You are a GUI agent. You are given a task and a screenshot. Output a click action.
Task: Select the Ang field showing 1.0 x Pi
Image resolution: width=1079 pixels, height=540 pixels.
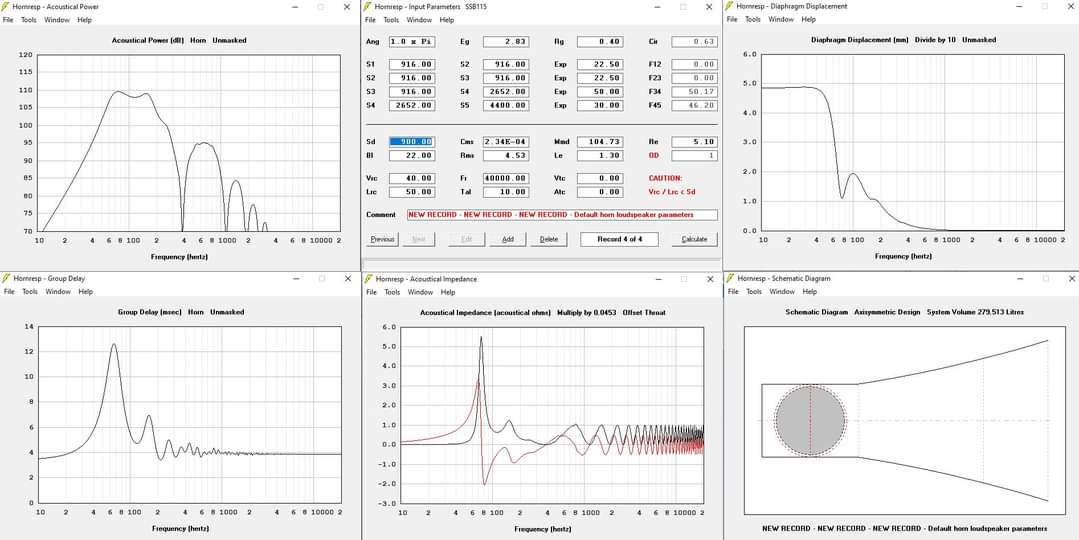click(x=412, y=42)
